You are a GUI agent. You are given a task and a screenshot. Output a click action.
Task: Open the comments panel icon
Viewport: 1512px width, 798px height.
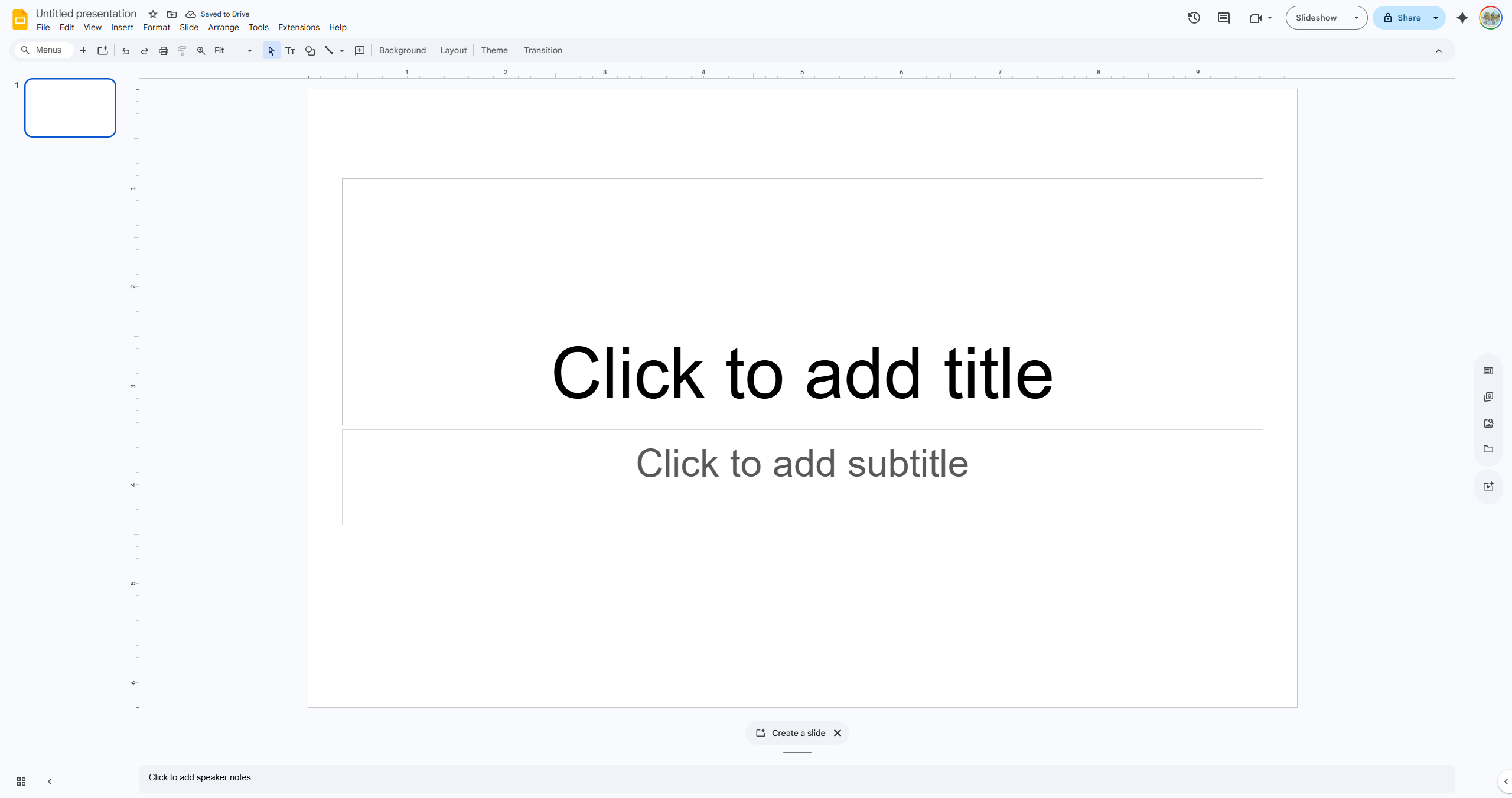(x=1223, y=18)
